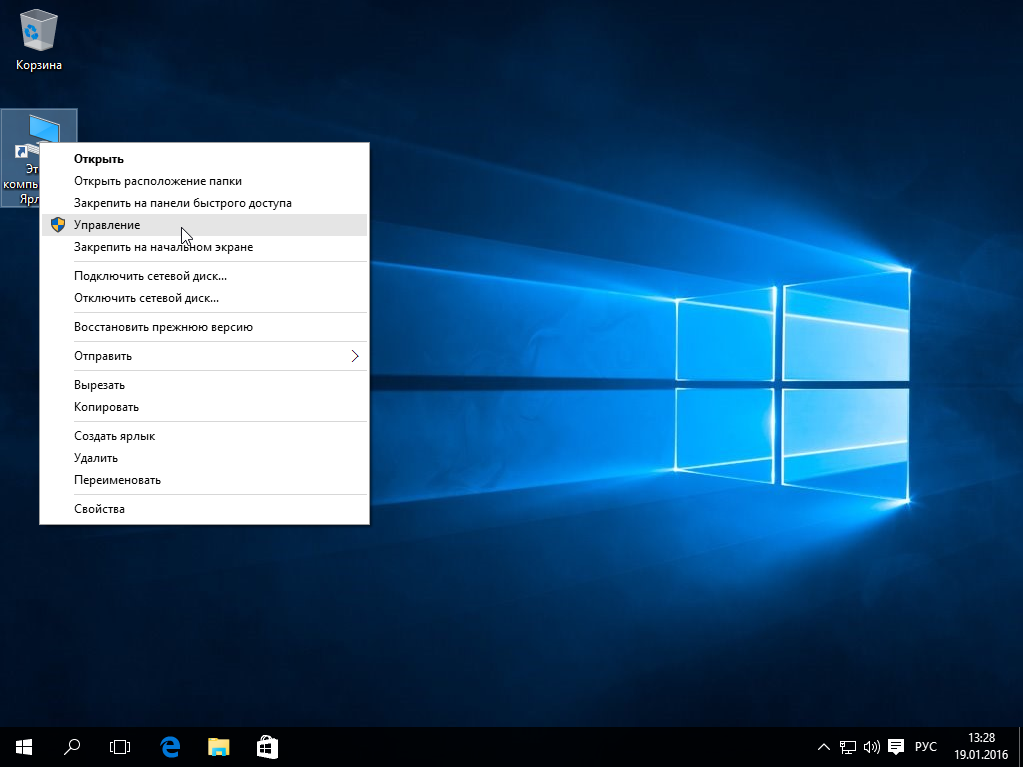Viewport: 1023px width, 767px height.
Task: Click Открыть in the context menu
Action: (x=98, y=159)
